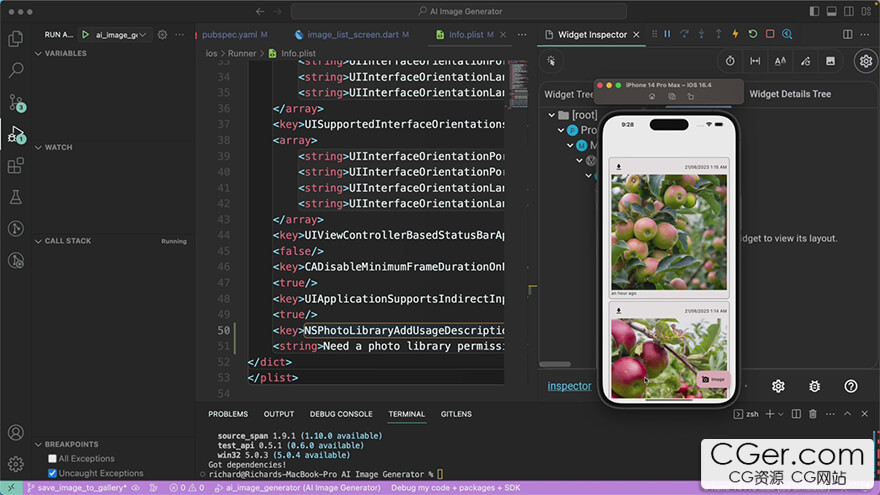Collapse the [root] widget tree node
The height and width of the screenshot is (495, 880).
[x=552, y=115]
